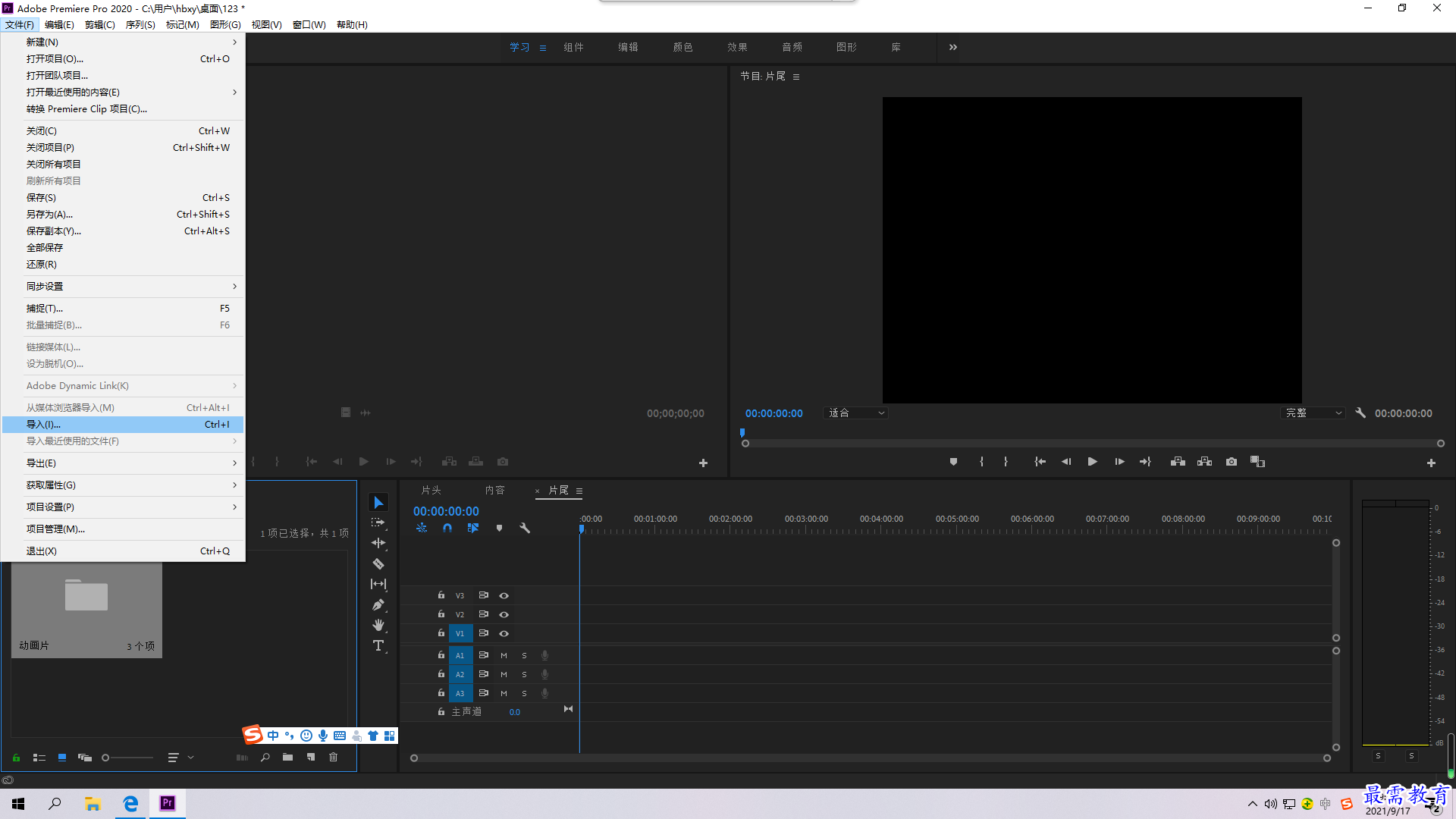Open Timeline Display Settings wrench
The width and height of the screenshot is (1456, 819).
[525, 528]
